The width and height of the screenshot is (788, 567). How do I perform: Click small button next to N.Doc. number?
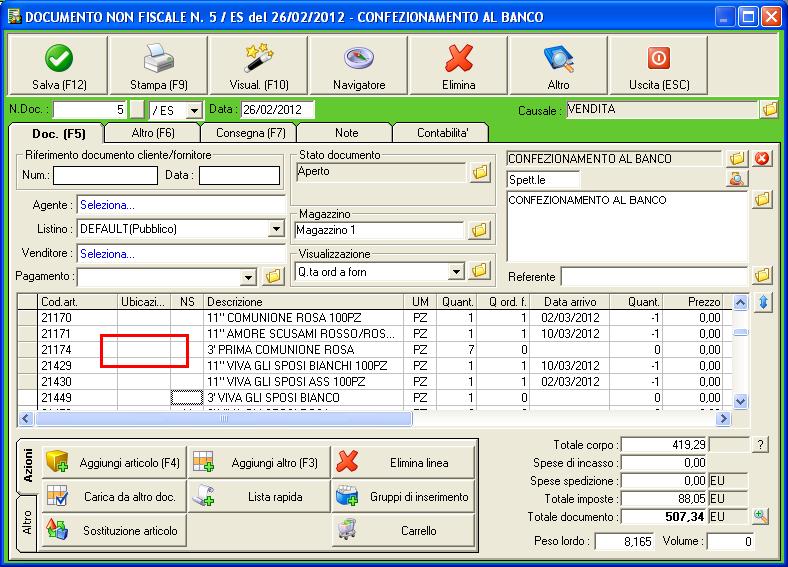tap(137, 110)
